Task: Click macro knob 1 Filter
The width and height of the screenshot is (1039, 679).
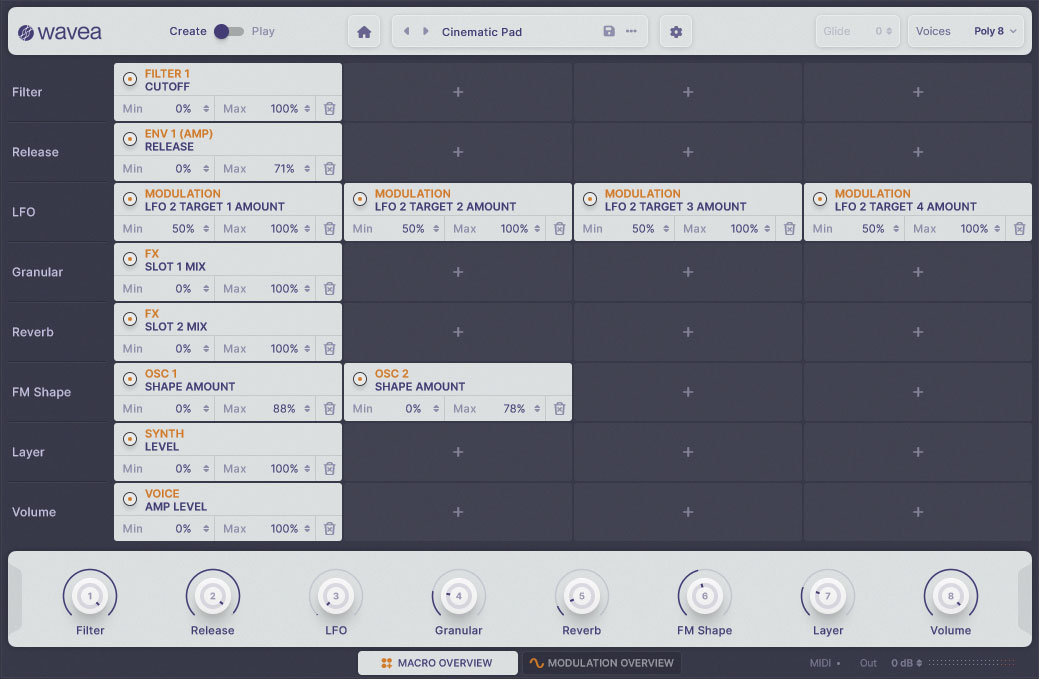Action: 90,596
